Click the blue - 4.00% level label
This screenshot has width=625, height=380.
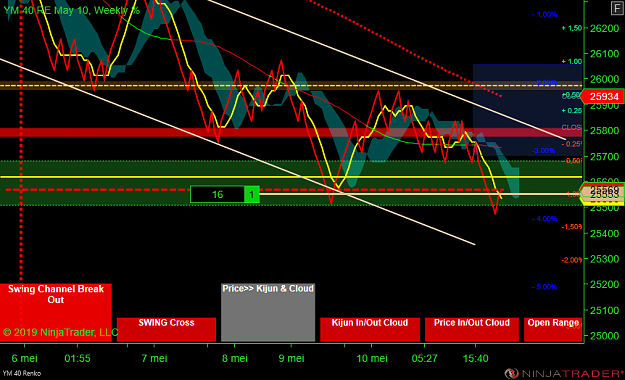[x=544, y=219]
